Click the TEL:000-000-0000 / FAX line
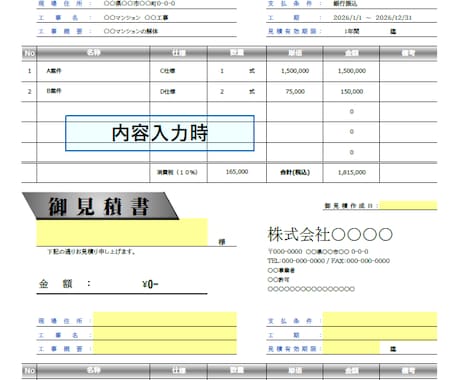Screen dimensions: 460x380 point(328,261)
